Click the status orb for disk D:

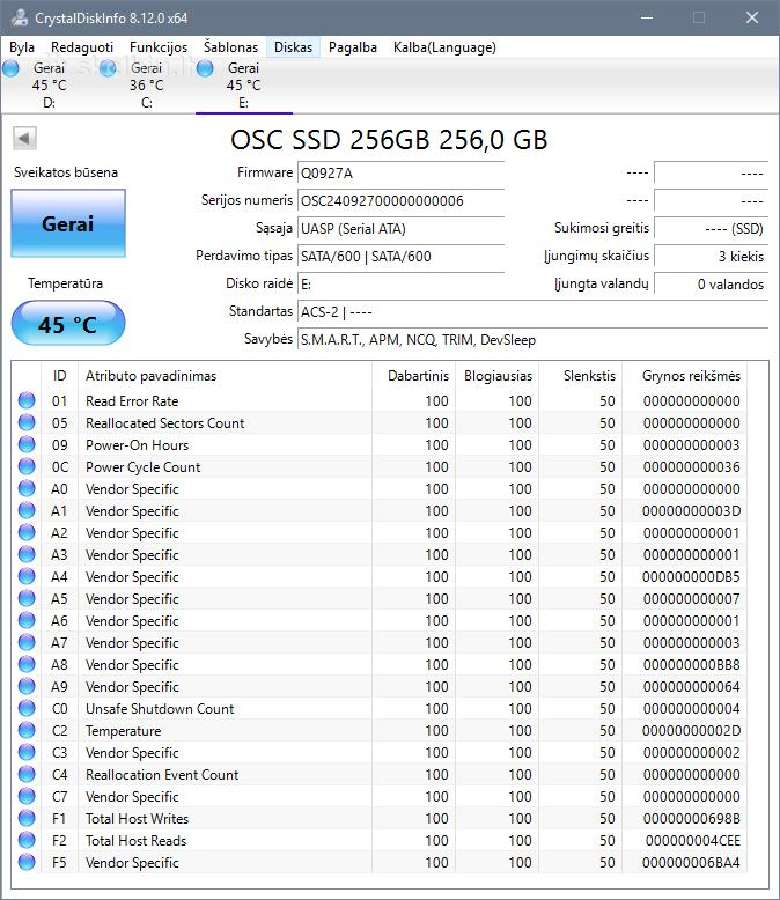point(11,69)
